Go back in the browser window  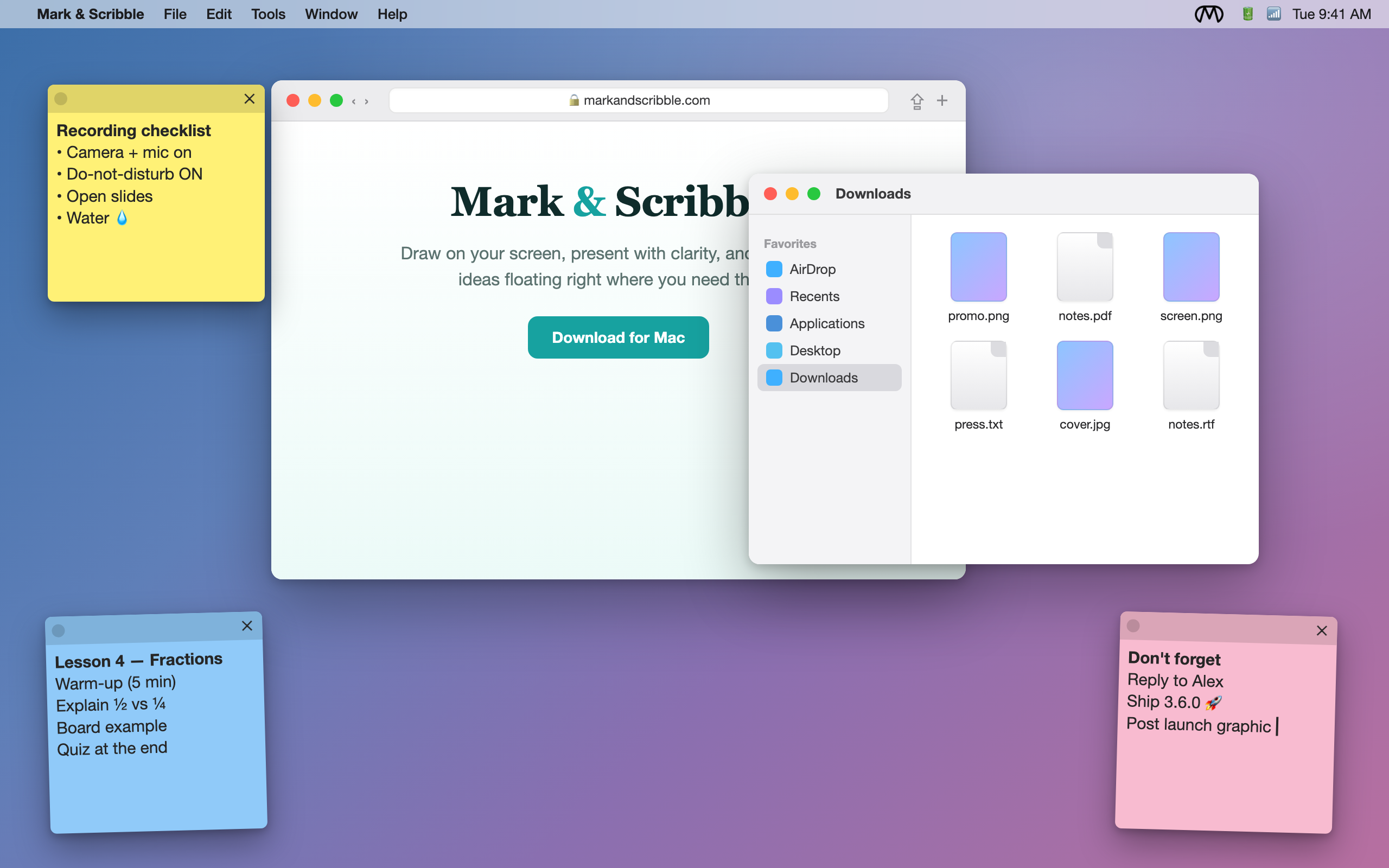click(x=354, y=101)
